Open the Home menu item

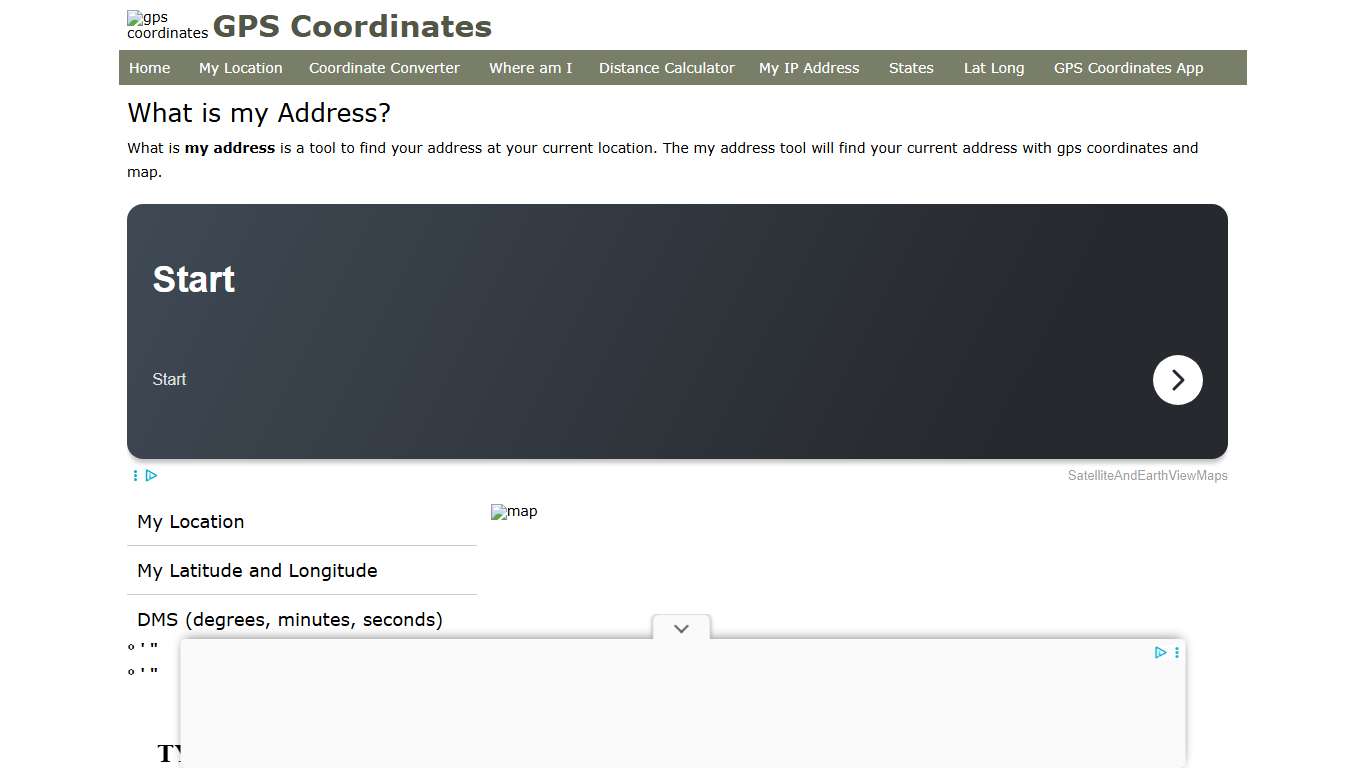pos(149,68)
